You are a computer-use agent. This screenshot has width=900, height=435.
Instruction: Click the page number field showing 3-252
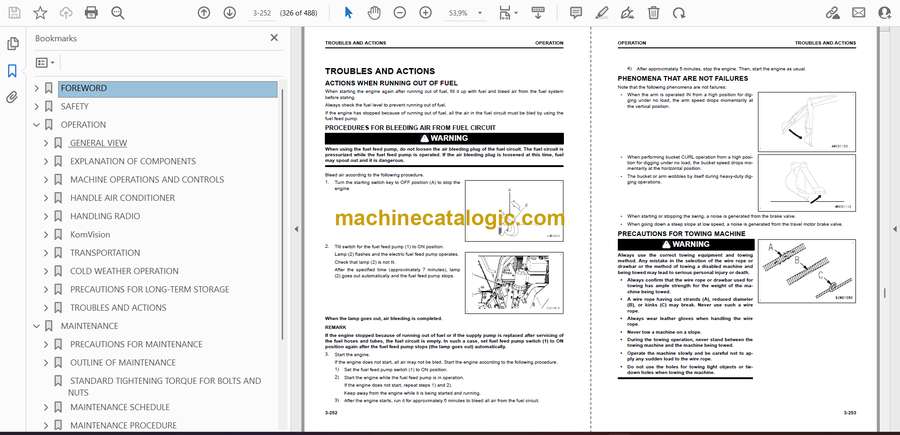tap(261, 13)
